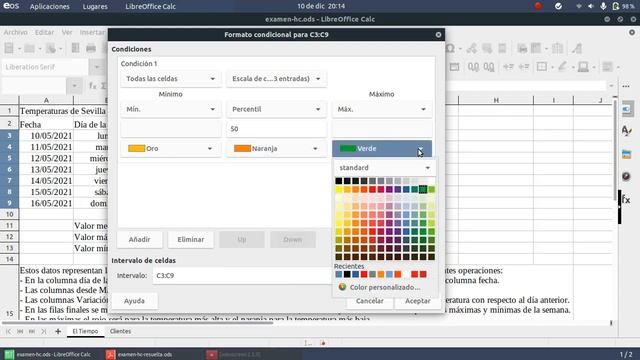Screen dimensions: 640x360
Task: Pick the black swatch in Recientes
Action: (x=347, y=274)
